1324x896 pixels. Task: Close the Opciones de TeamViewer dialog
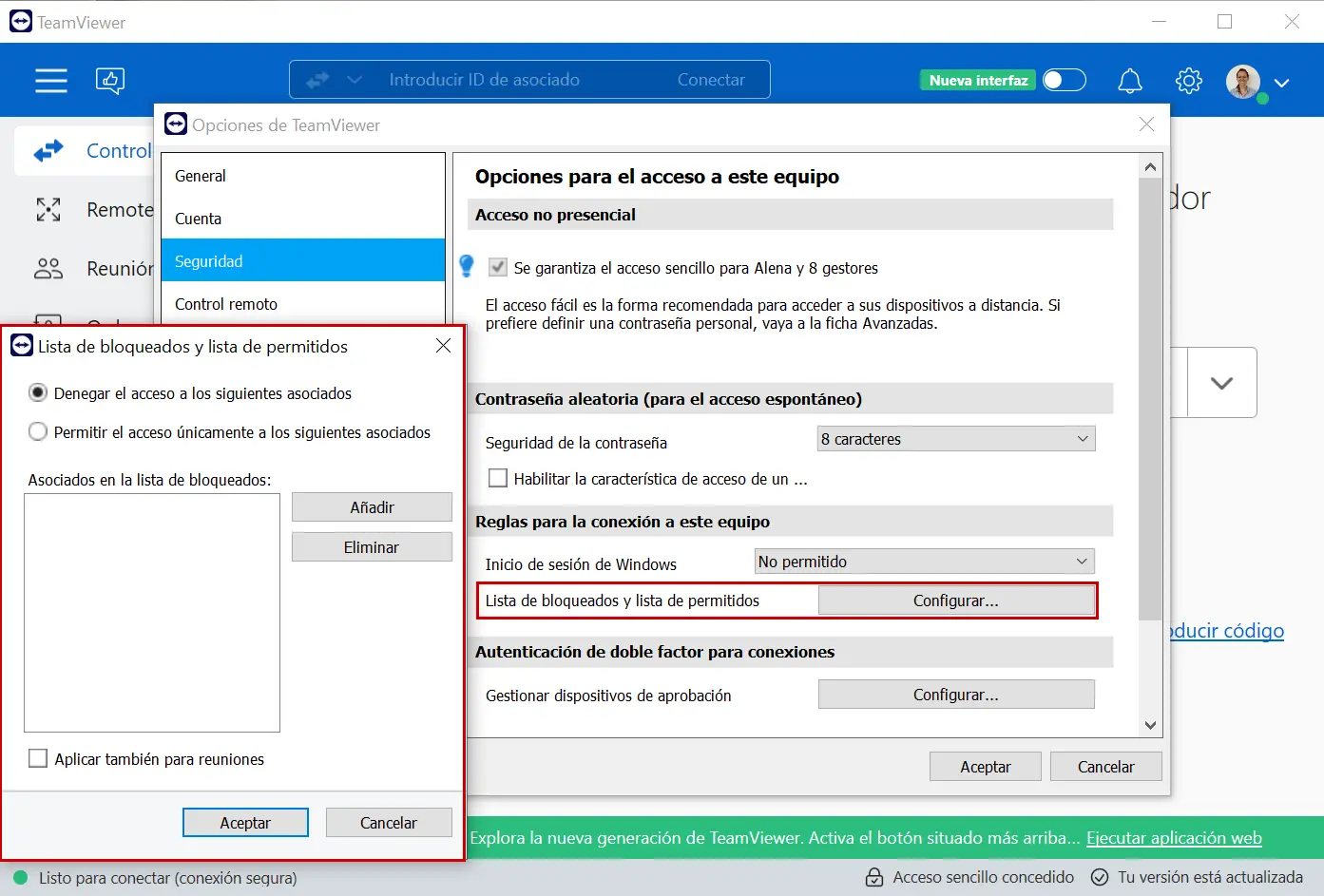tap(1146, 124)
